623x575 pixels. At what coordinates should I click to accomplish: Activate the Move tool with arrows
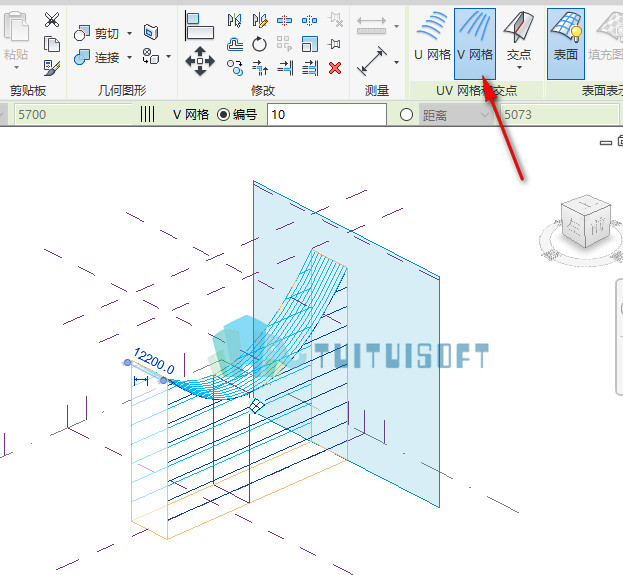[200, 61]
